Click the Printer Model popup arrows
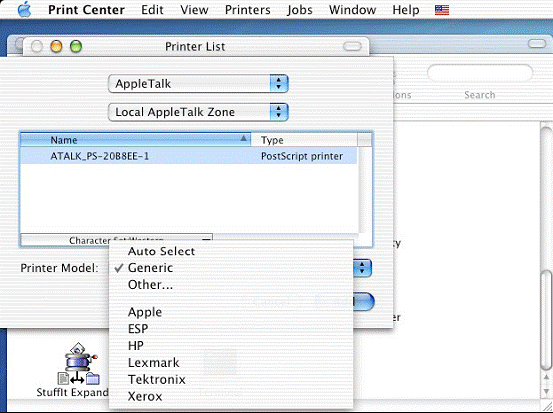This screenshot has height=413, width=553. pos(362,268)
